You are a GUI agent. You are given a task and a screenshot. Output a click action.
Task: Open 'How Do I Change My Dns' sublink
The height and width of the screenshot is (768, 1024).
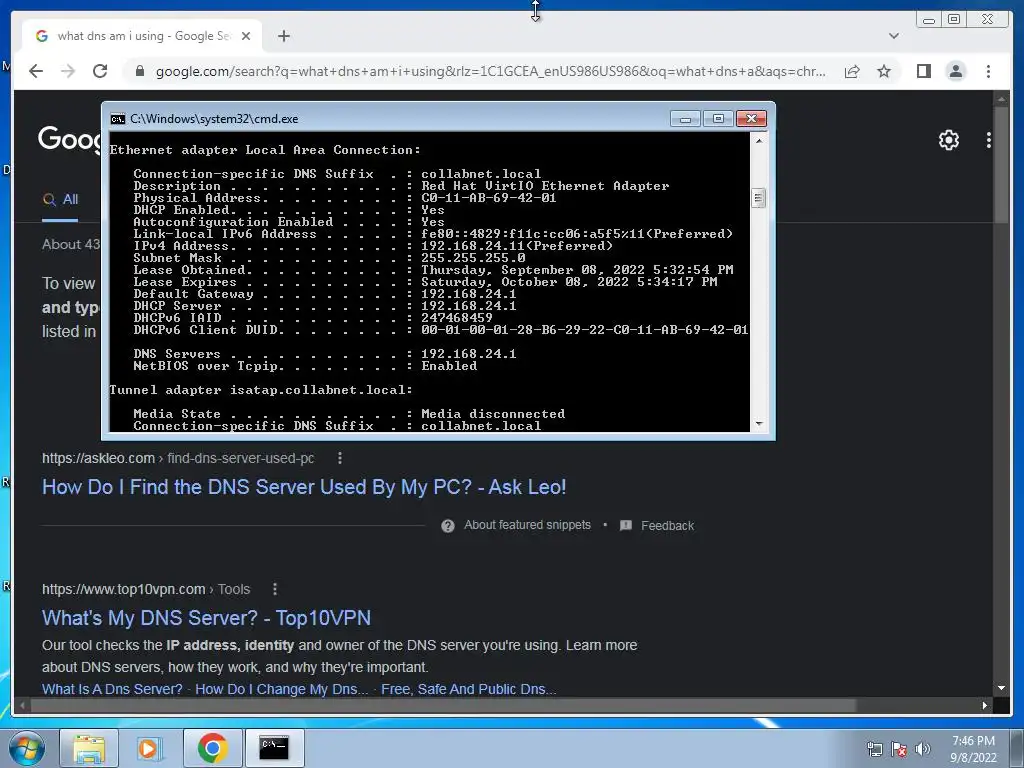coord(281,689)
